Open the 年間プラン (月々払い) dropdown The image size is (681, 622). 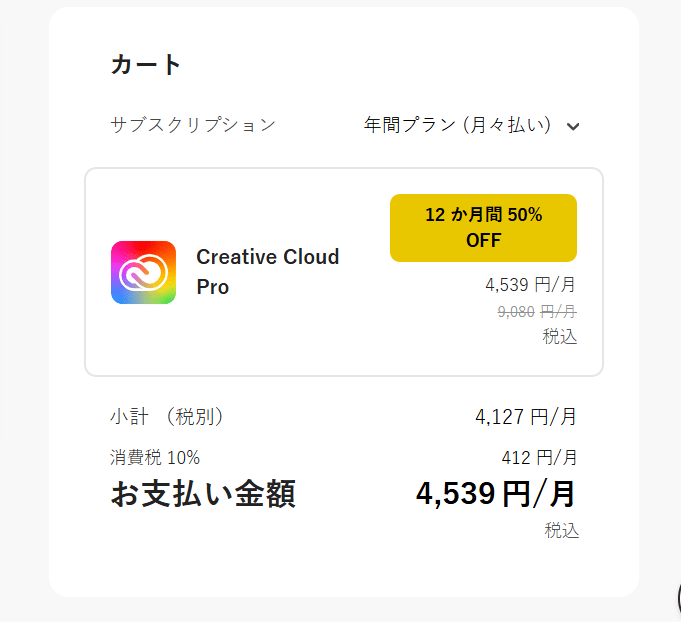(x=458, y=125)
